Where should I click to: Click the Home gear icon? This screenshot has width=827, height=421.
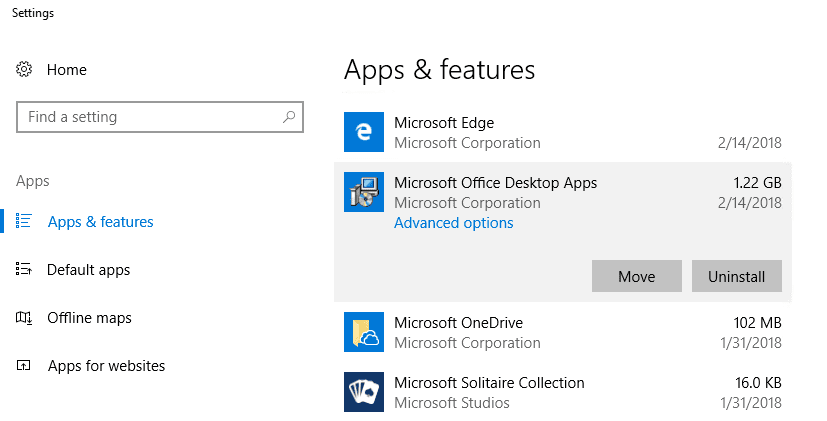pos(24,69)
